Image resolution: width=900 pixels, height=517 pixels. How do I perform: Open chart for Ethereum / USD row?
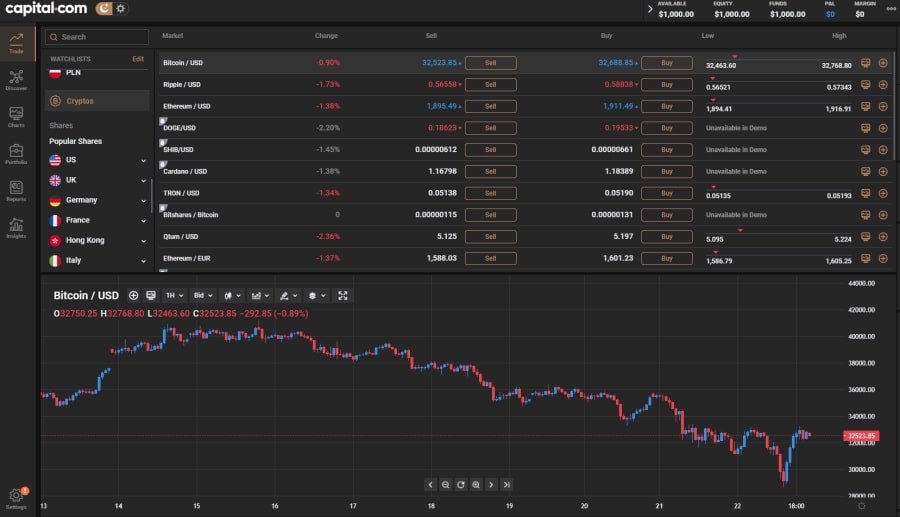(x=865, y=107)
